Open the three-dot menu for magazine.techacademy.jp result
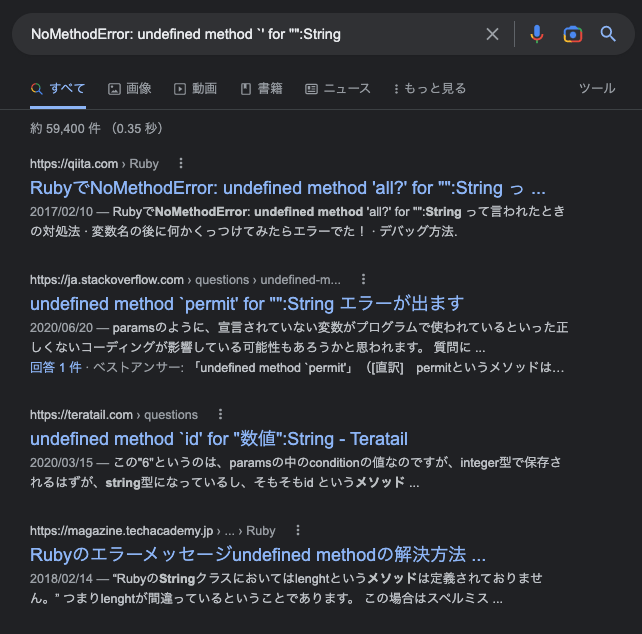Screen dimensions: 642x634 click(298, 530)
